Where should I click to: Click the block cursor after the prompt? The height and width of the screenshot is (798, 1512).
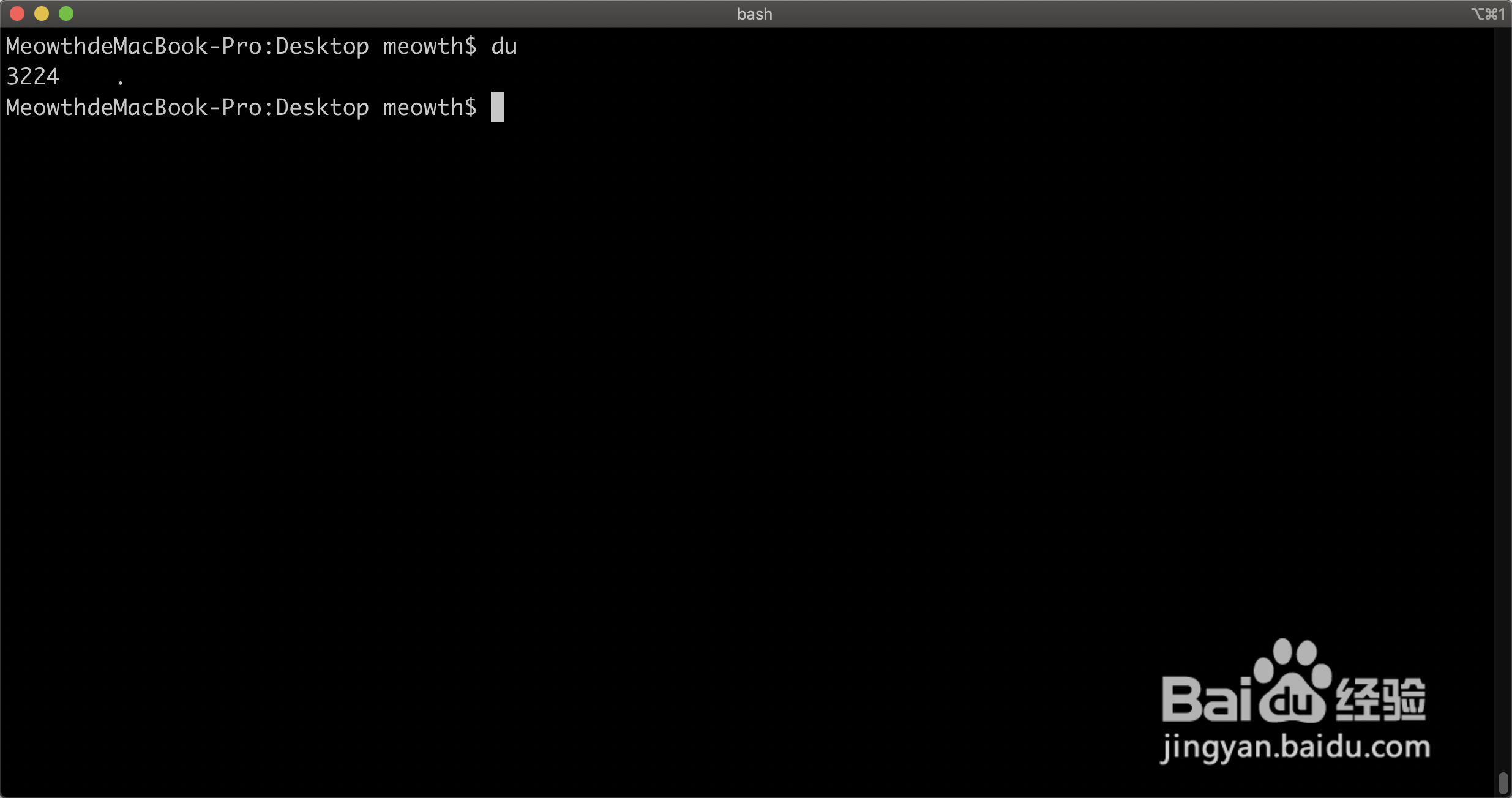click(x=497, y=108)
